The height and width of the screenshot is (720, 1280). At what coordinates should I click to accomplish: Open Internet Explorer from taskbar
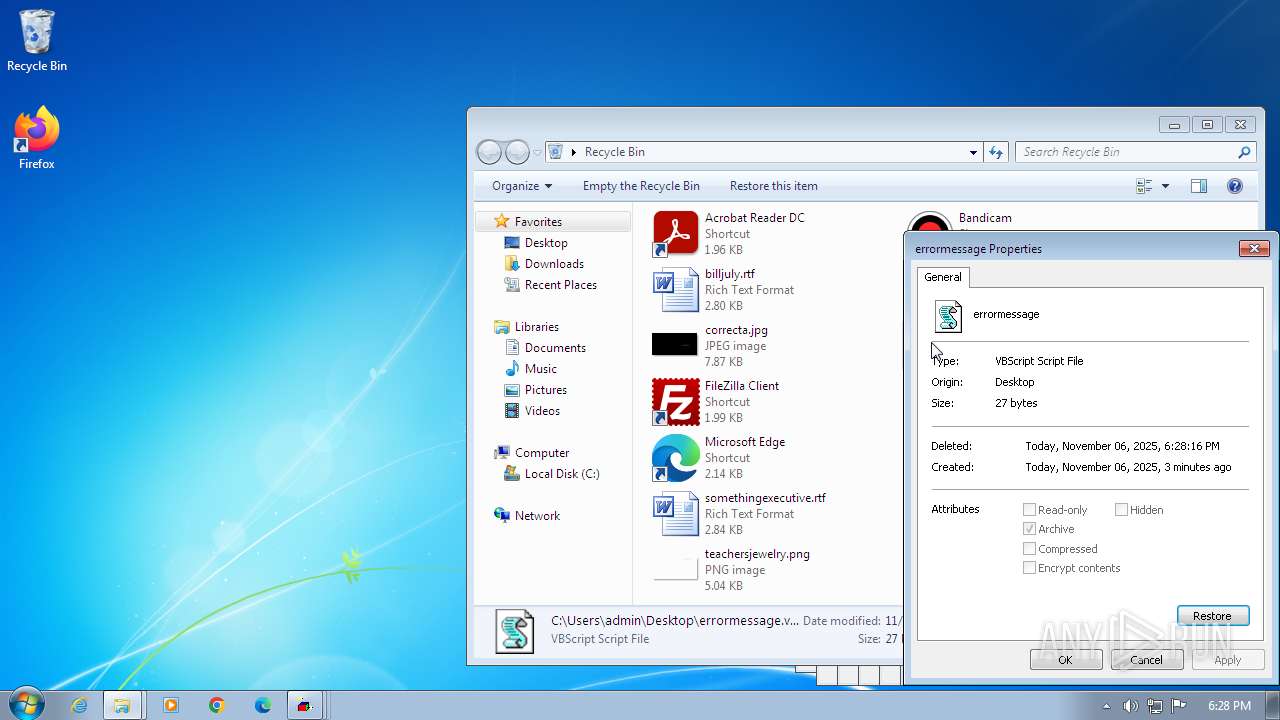tap(79, 705)
